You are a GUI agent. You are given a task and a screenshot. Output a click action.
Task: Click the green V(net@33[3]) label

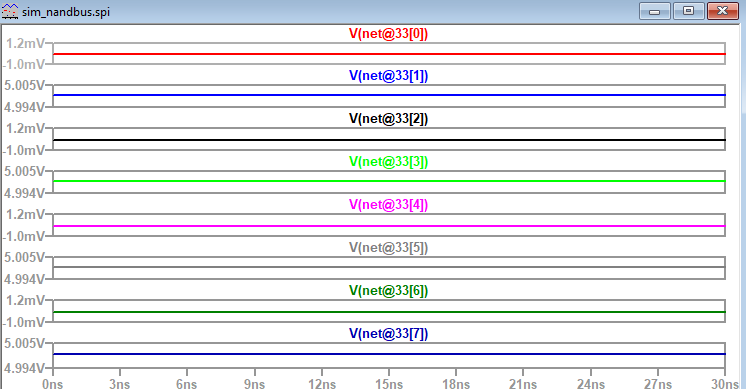click(388, 162)
